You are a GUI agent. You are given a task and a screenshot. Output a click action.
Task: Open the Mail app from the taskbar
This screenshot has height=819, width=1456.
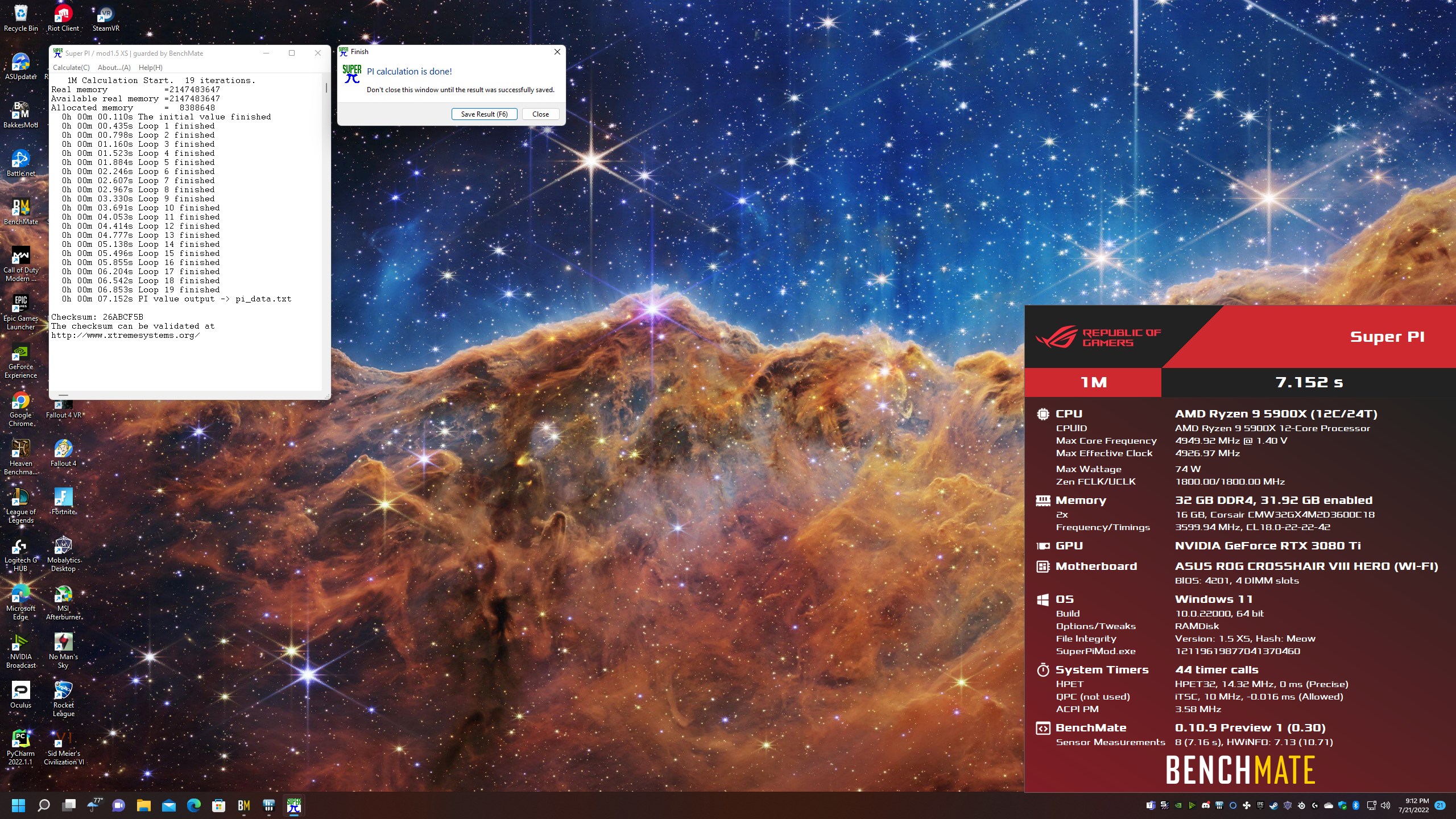(x=169, y=805)
